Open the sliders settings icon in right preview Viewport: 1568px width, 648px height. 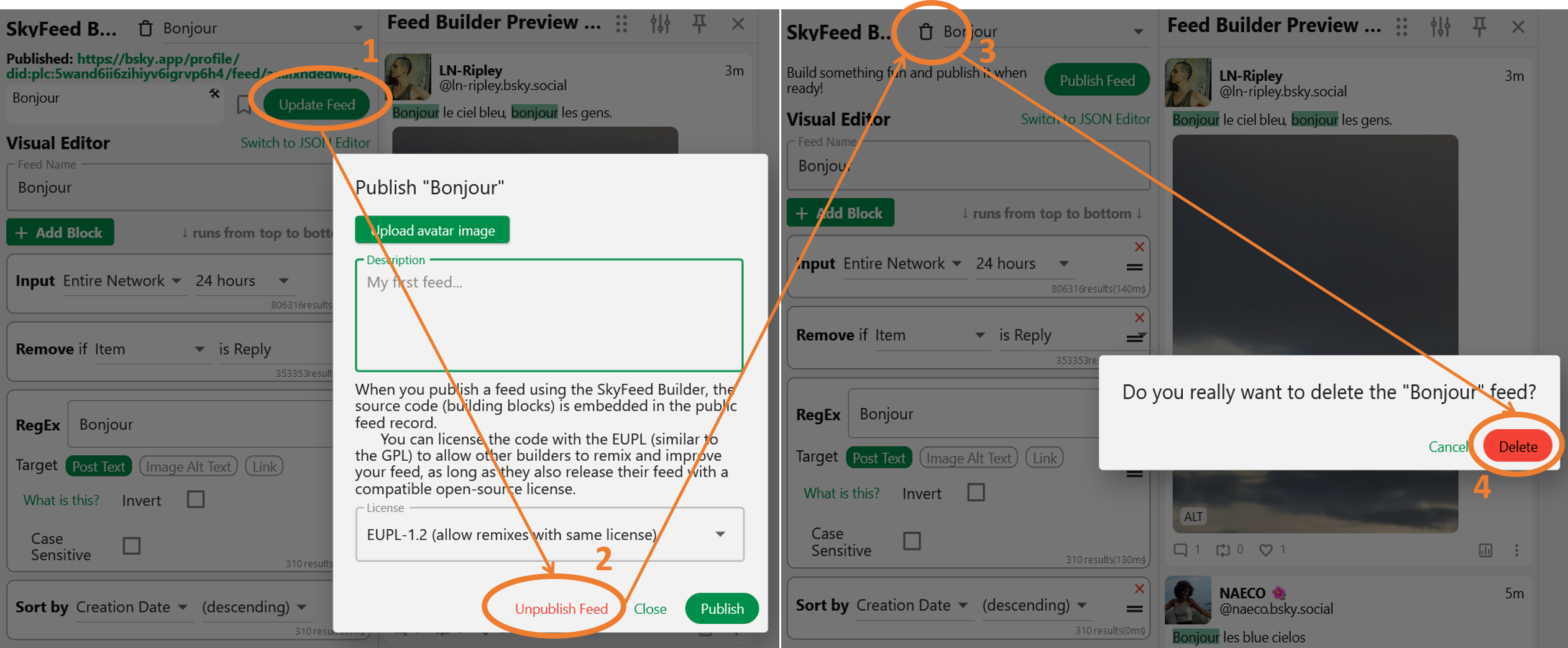pyautogui.click(x=1440, y=27)
